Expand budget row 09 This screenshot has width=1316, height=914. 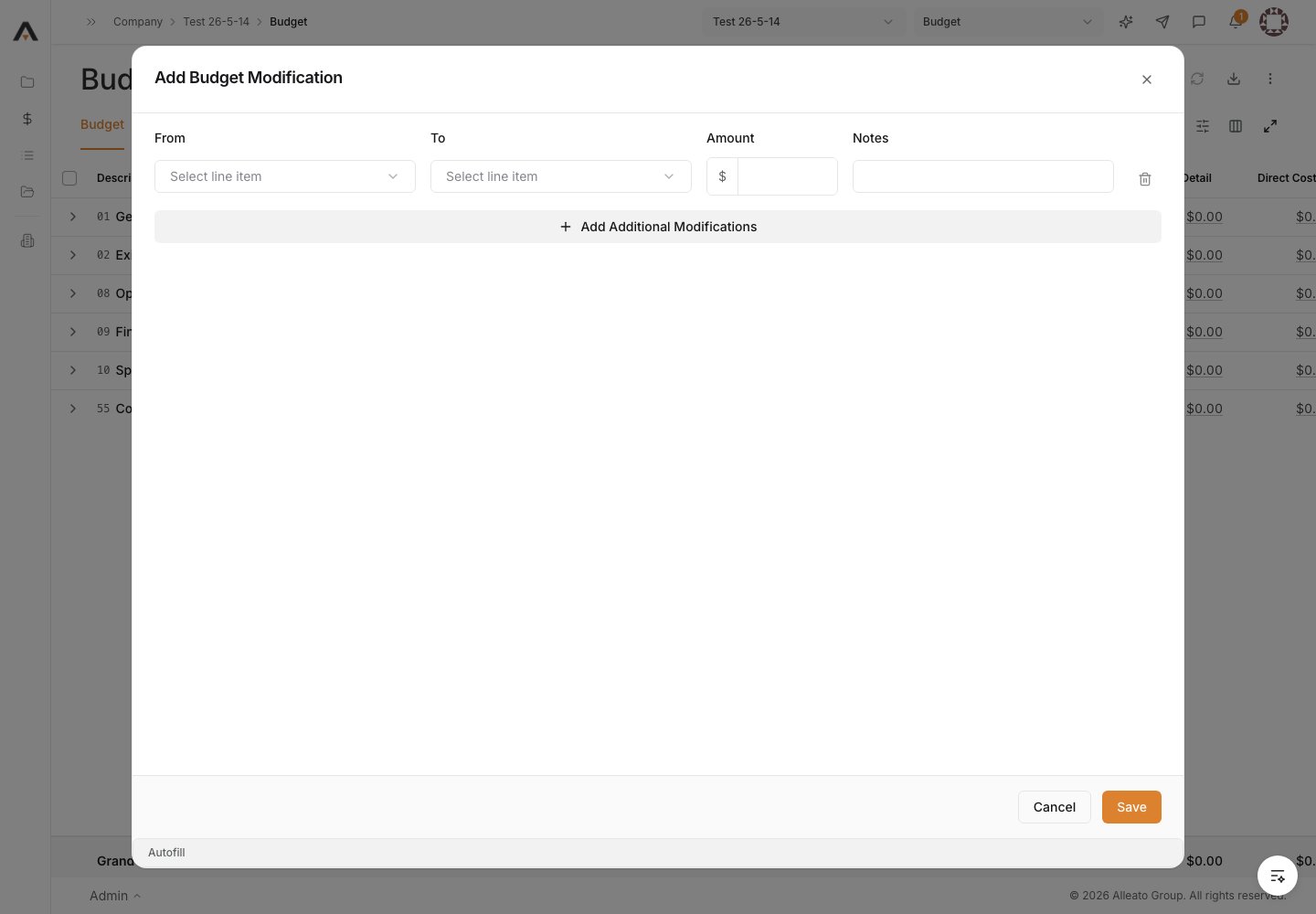pyautogui.click(x=73, y=332)
